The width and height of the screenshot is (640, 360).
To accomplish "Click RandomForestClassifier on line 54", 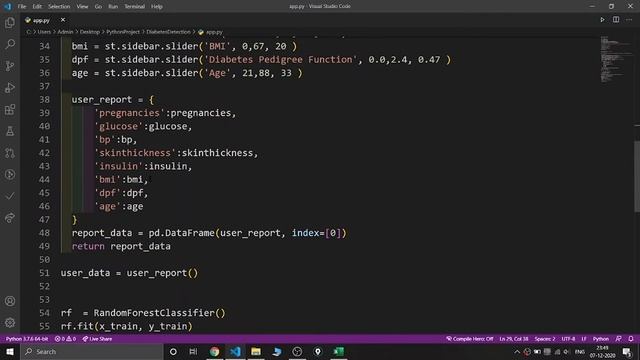I will (x=154, y=313).
